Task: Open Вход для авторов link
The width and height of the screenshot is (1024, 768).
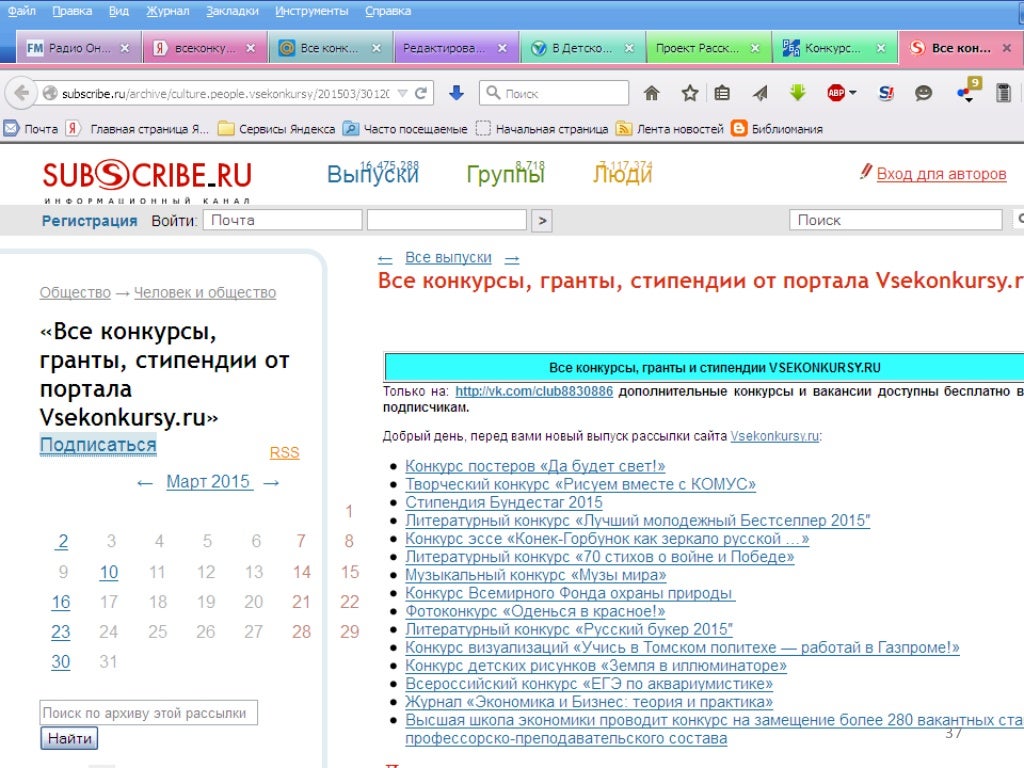Action: coord(941,174)
